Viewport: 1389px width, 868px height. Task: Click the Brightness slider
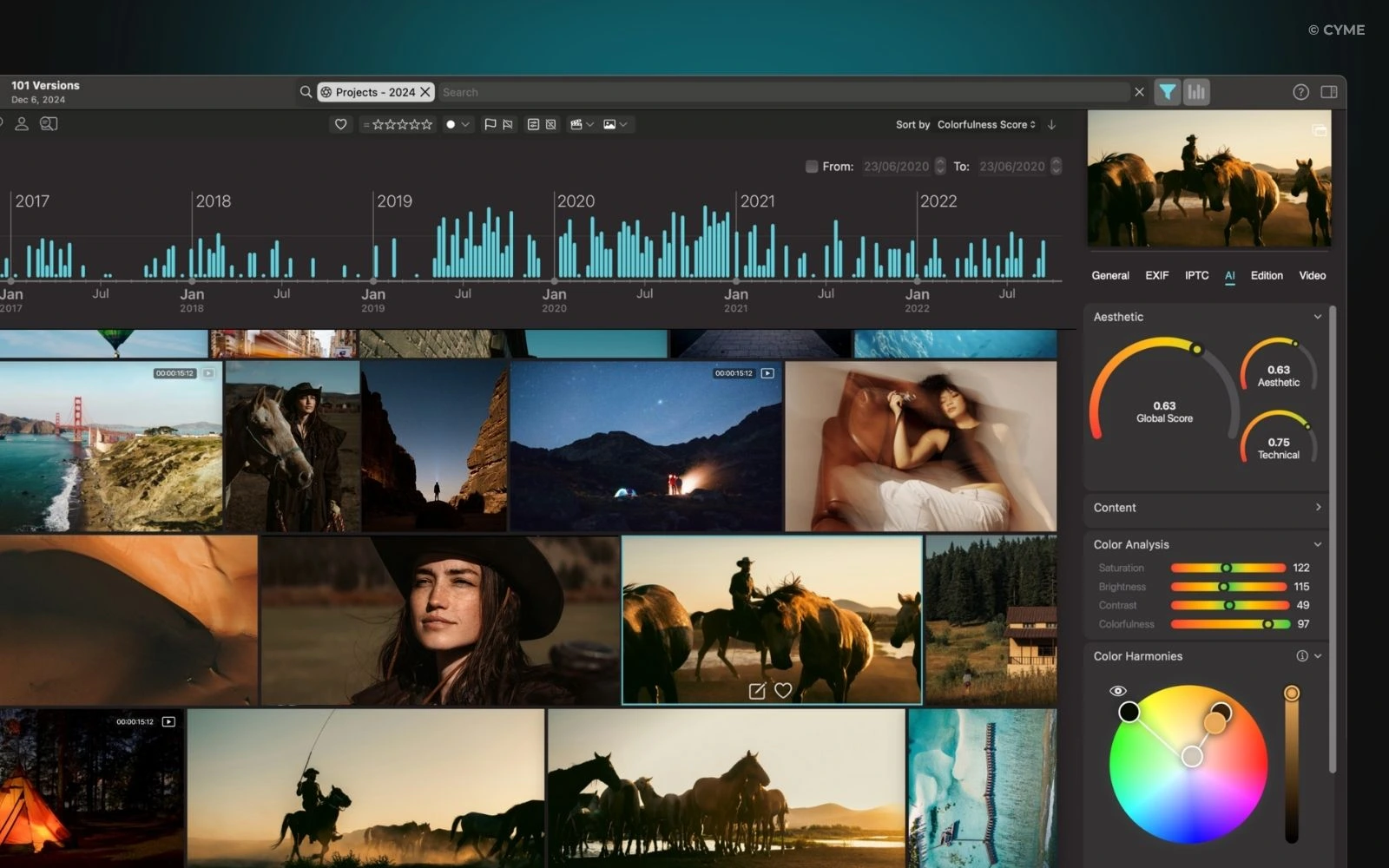[1228, 587]
